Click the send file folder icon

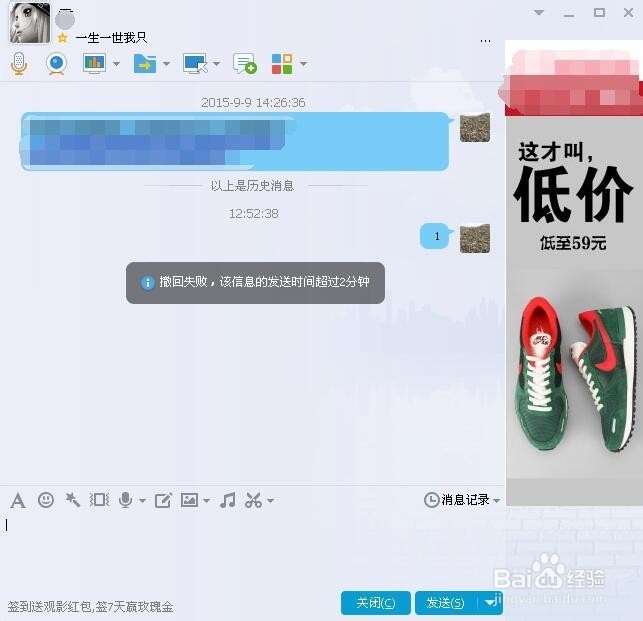pos(145,64)
